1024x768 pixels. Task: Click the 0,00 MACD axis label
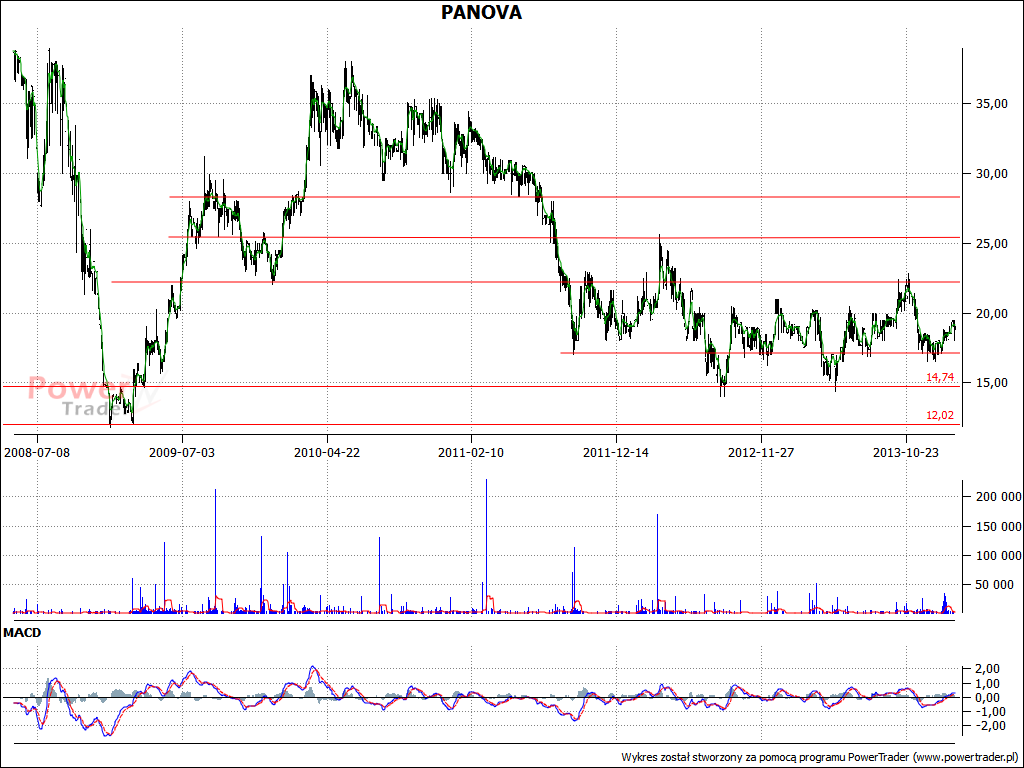(987, 697)
